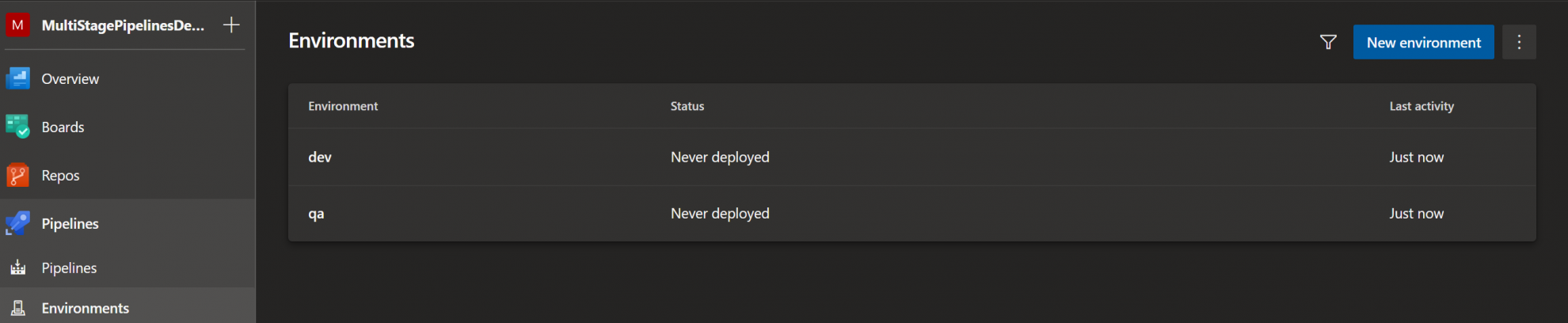
Task: Open the MultiStagePipelinesDe... project name link
Action: point(123,25)
